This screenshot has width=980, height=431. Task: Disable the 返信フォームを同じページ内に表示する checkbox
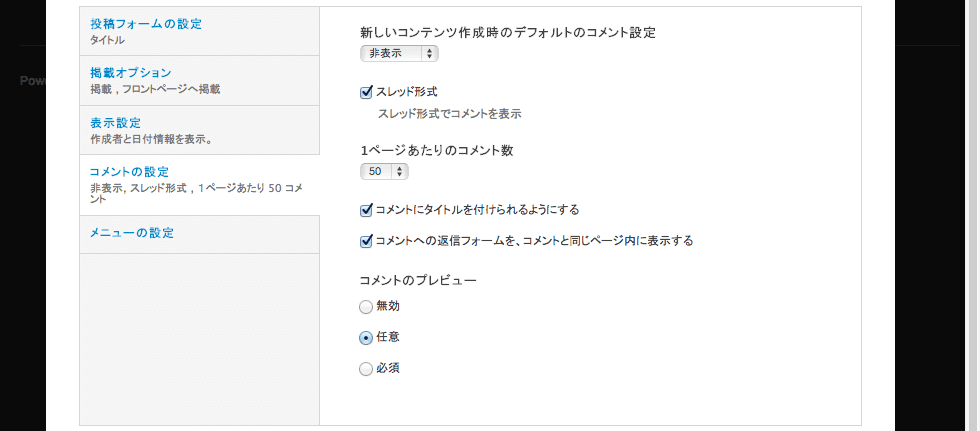click(x=367, y=241)
